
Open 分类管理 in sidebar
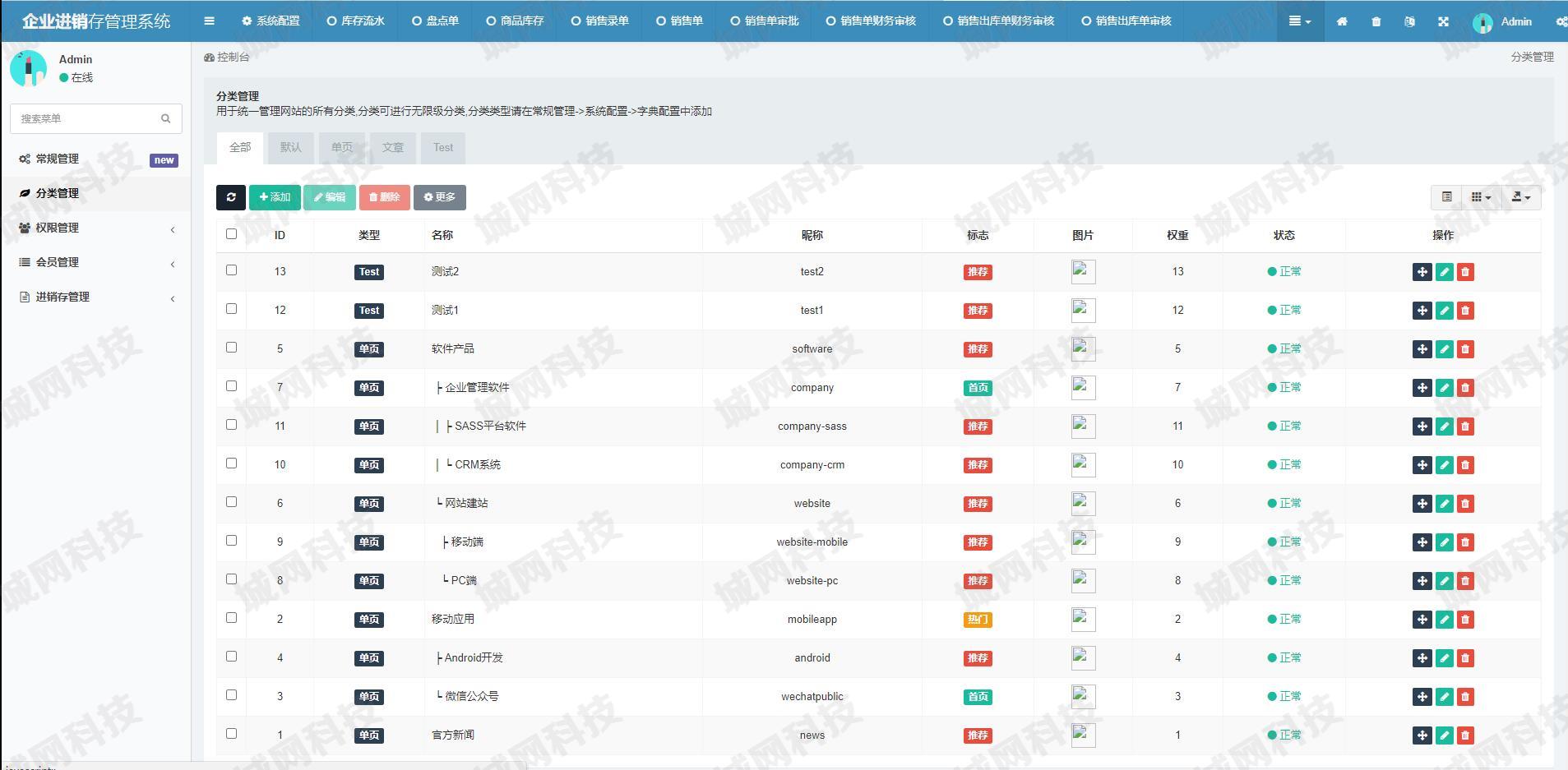pos(95,194)
